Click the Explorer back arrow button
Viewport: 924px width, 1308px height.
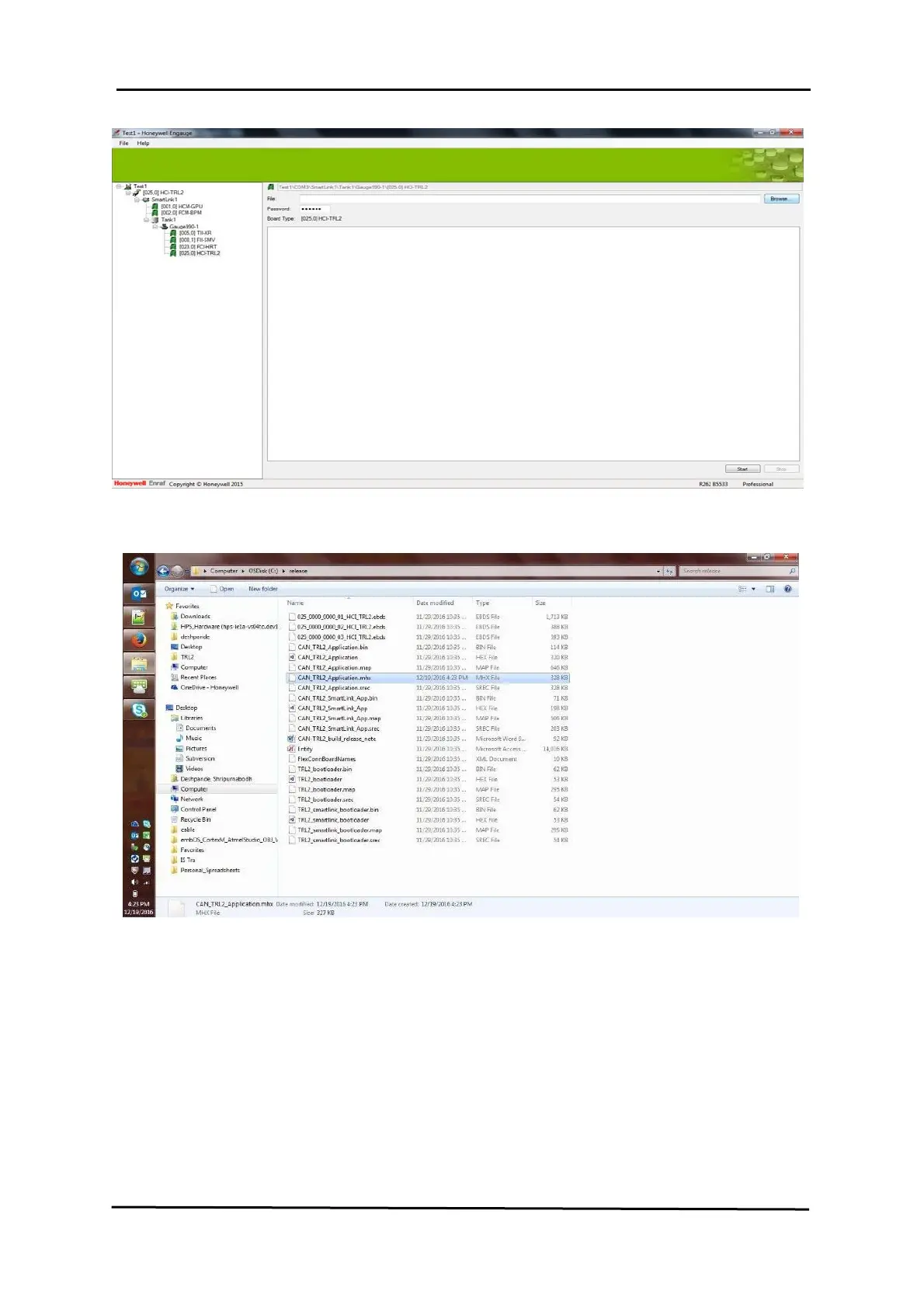click(x=163, y=571)
